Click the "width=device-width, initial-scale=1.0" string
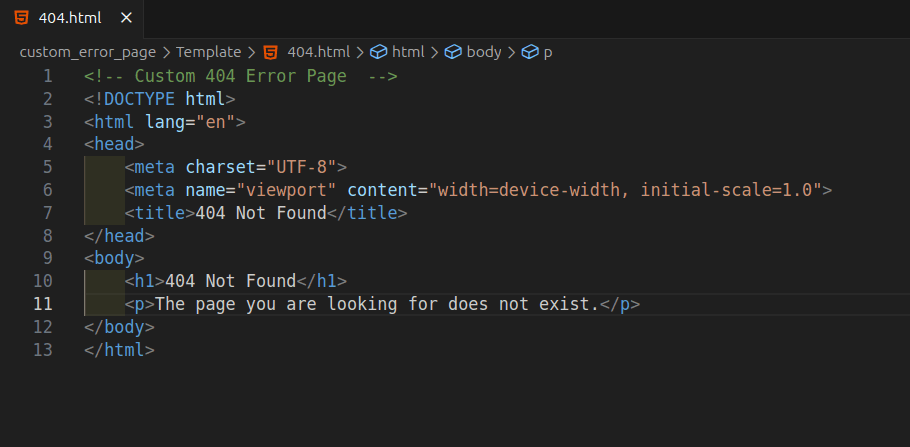910x447 pixels. coord(625,190)
